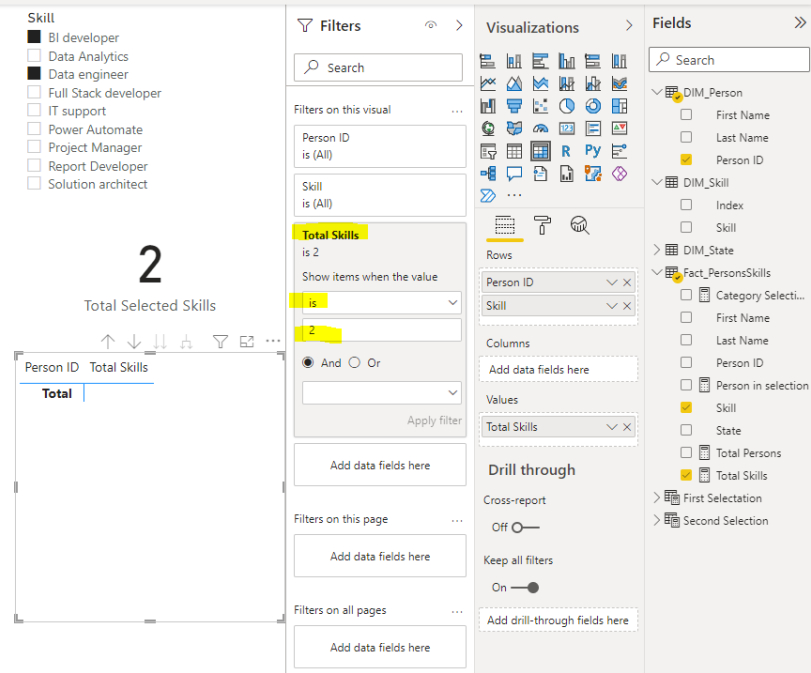Screen dimensions: 811x673
Task: Collapse the Visualizations pane chevron
Action: click(629, 25)
